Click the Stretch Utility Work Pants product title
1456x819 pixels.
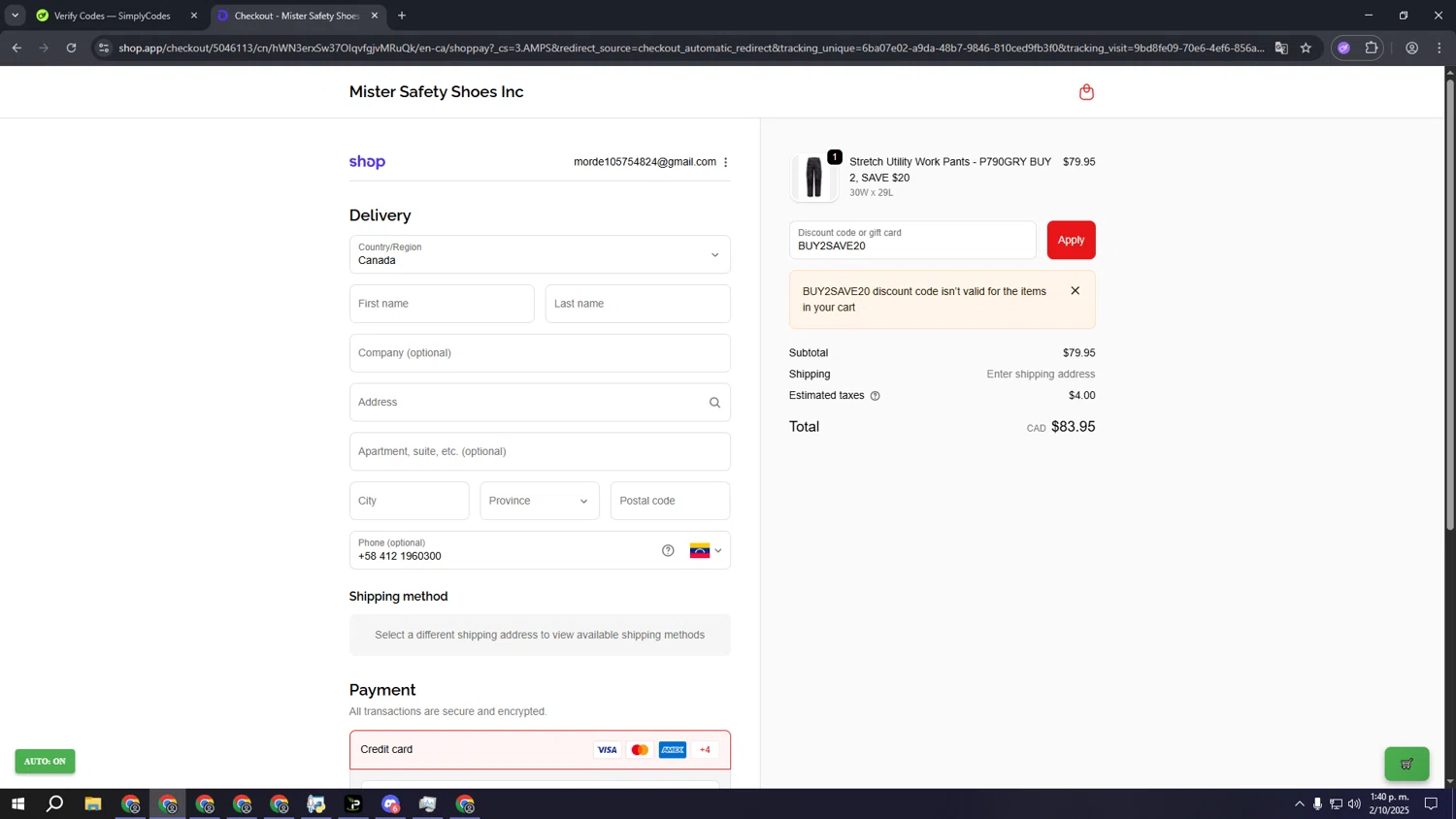click(x=950, y=170)
